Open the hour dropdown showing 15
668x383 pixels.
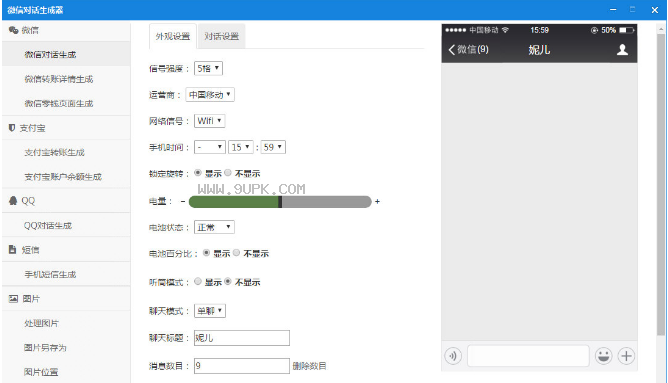(x=241, y=147)
